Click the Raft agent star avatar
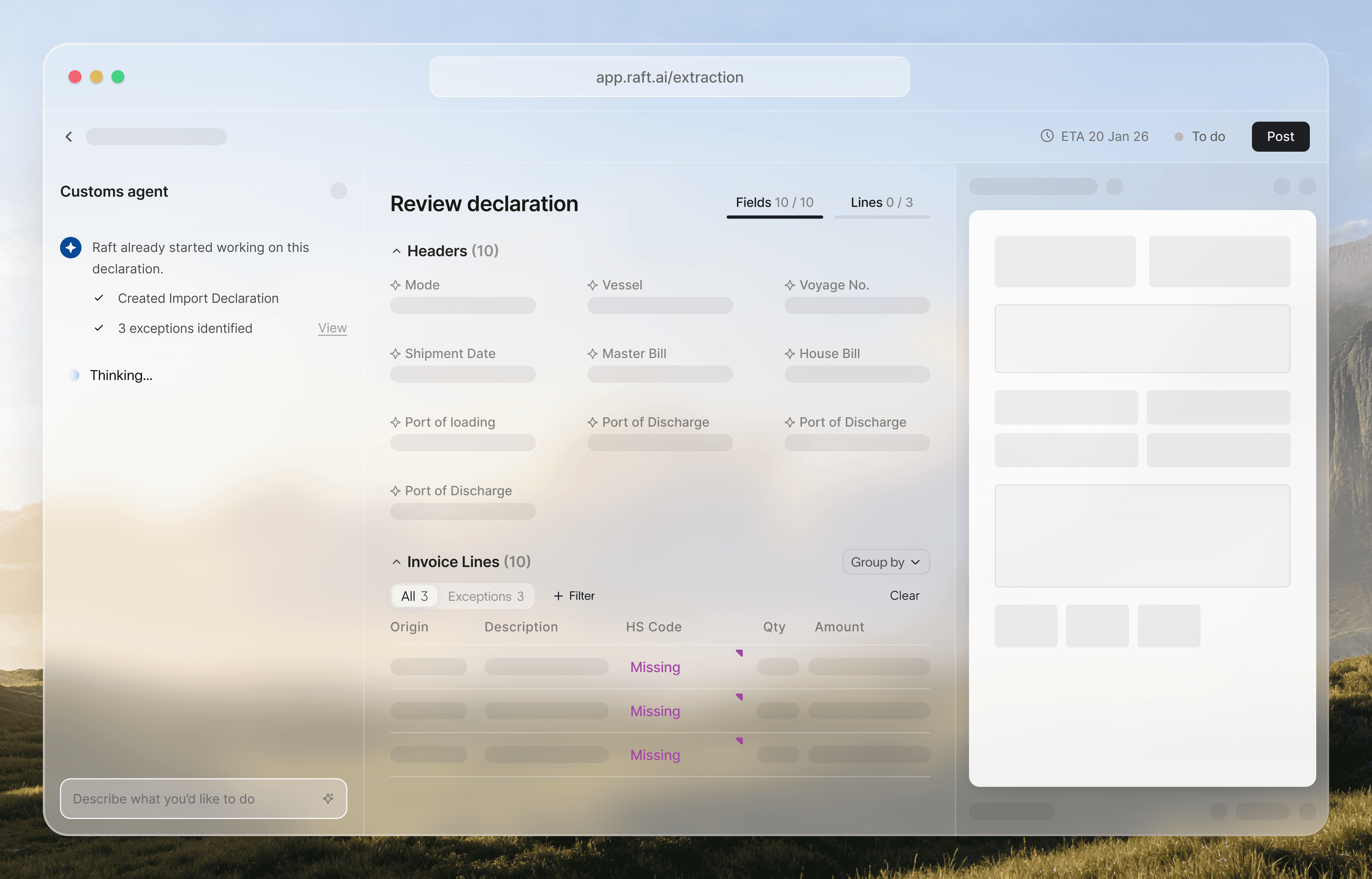 [71, 247]
